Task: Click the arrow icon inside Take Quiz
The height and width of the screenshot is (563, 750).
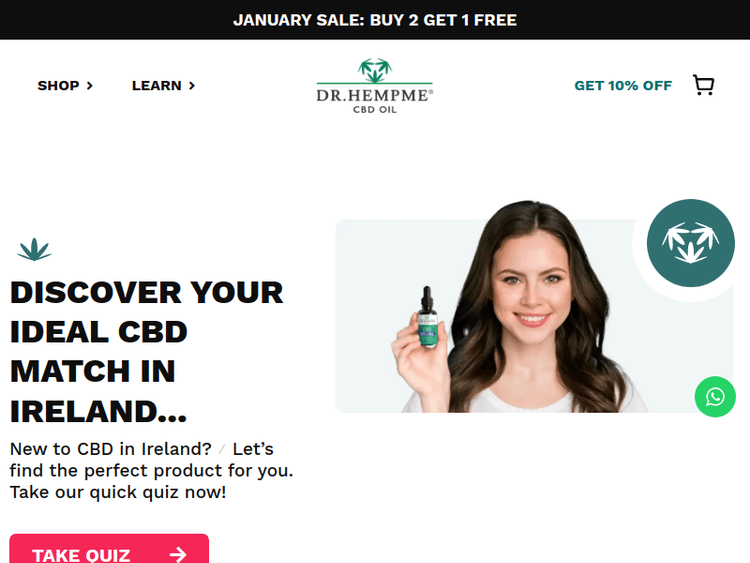Action: 178,554
